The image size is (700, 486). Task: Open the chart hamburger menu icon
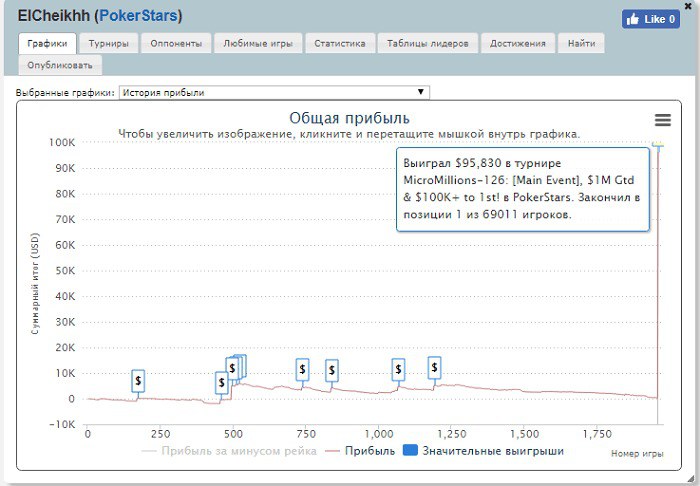(662, 120)
